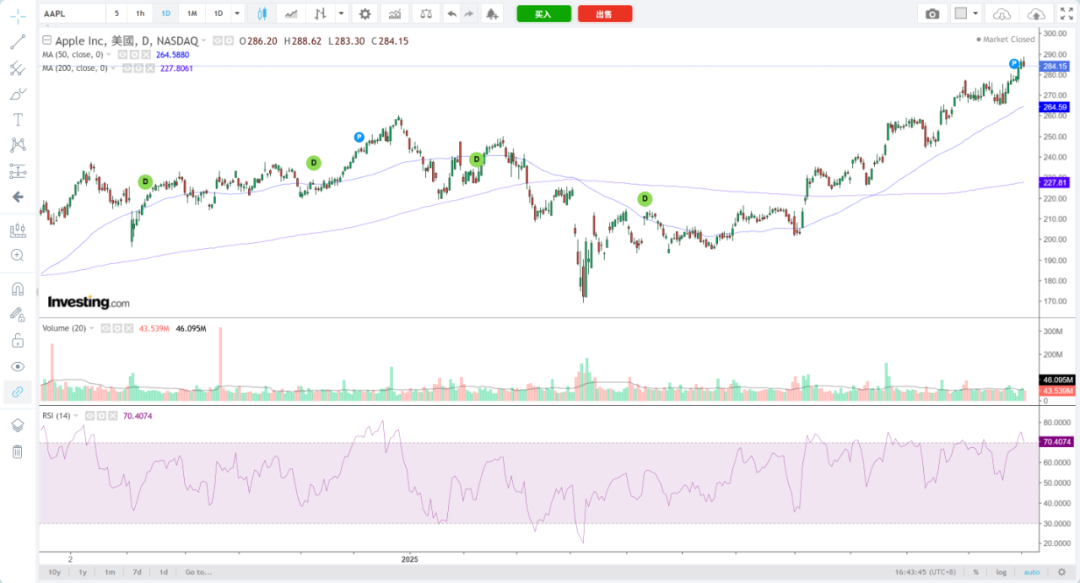Select the highlighted 1D interval
The width and height of the screenshot is (1080, 583).
(166, 14)
